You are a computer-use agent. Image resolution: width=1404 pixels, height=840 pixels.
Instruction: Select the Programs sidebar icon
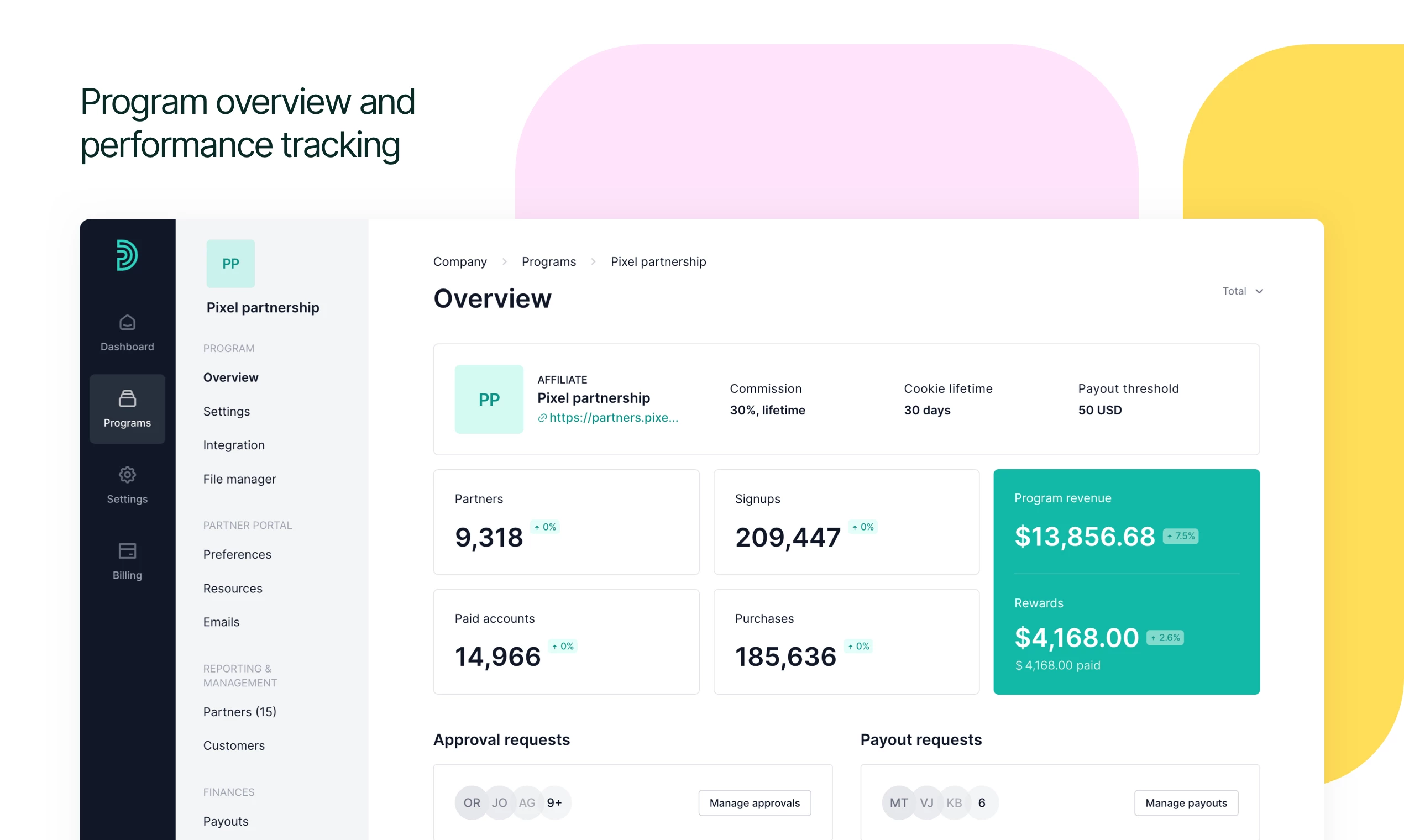127,398
